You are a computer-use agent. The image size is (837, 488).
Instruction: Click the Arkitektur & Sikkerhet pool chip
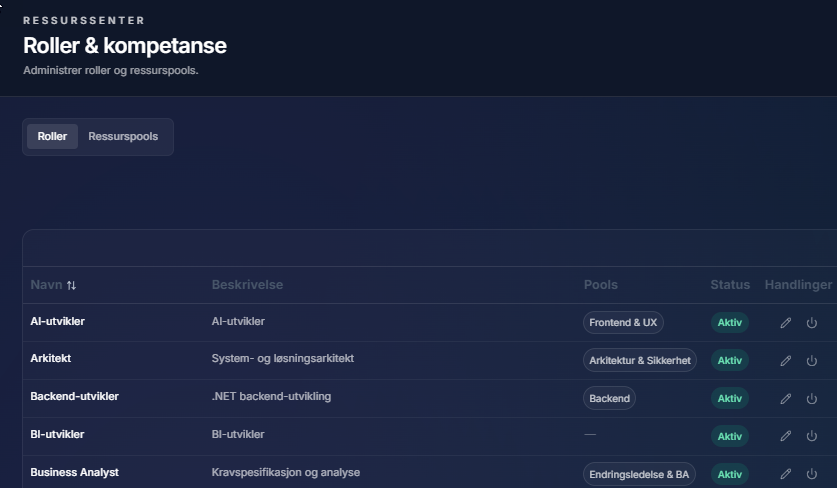[x=639, y=360]
